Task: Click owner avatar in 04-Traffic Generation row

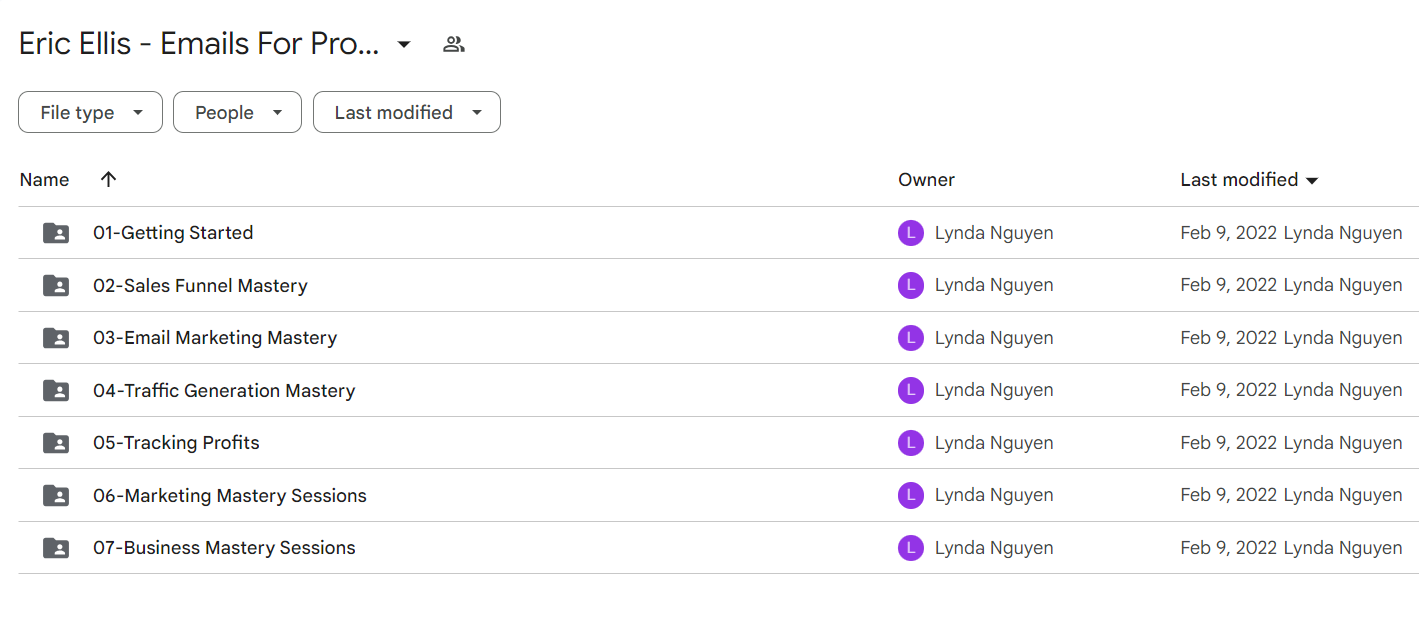Action: click(x=910, y=390)
